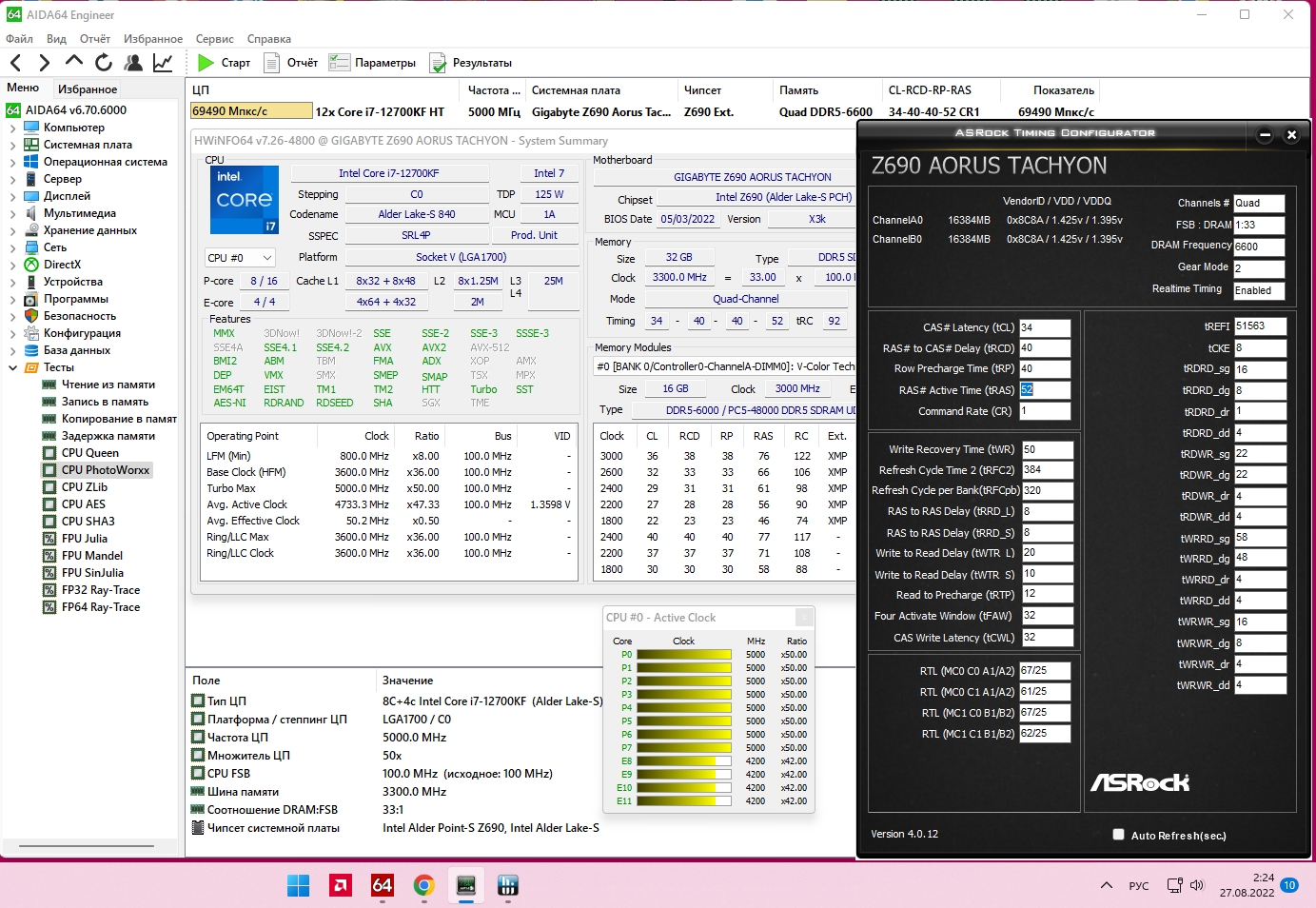Viewport: 1316px width, 908px height.
Task: Enable the Auto Refresh(sec.) checkbox
Action: [x=1118, y=835]
